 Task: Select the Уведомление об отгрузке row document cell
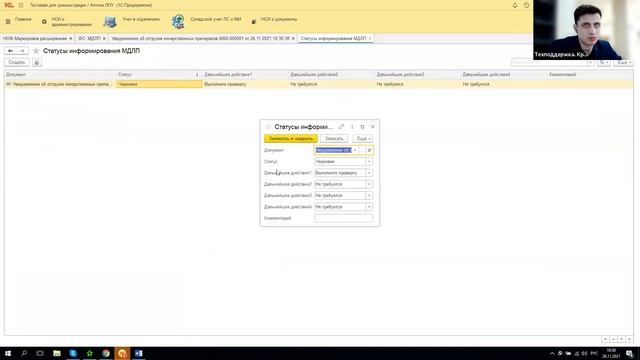60,84
